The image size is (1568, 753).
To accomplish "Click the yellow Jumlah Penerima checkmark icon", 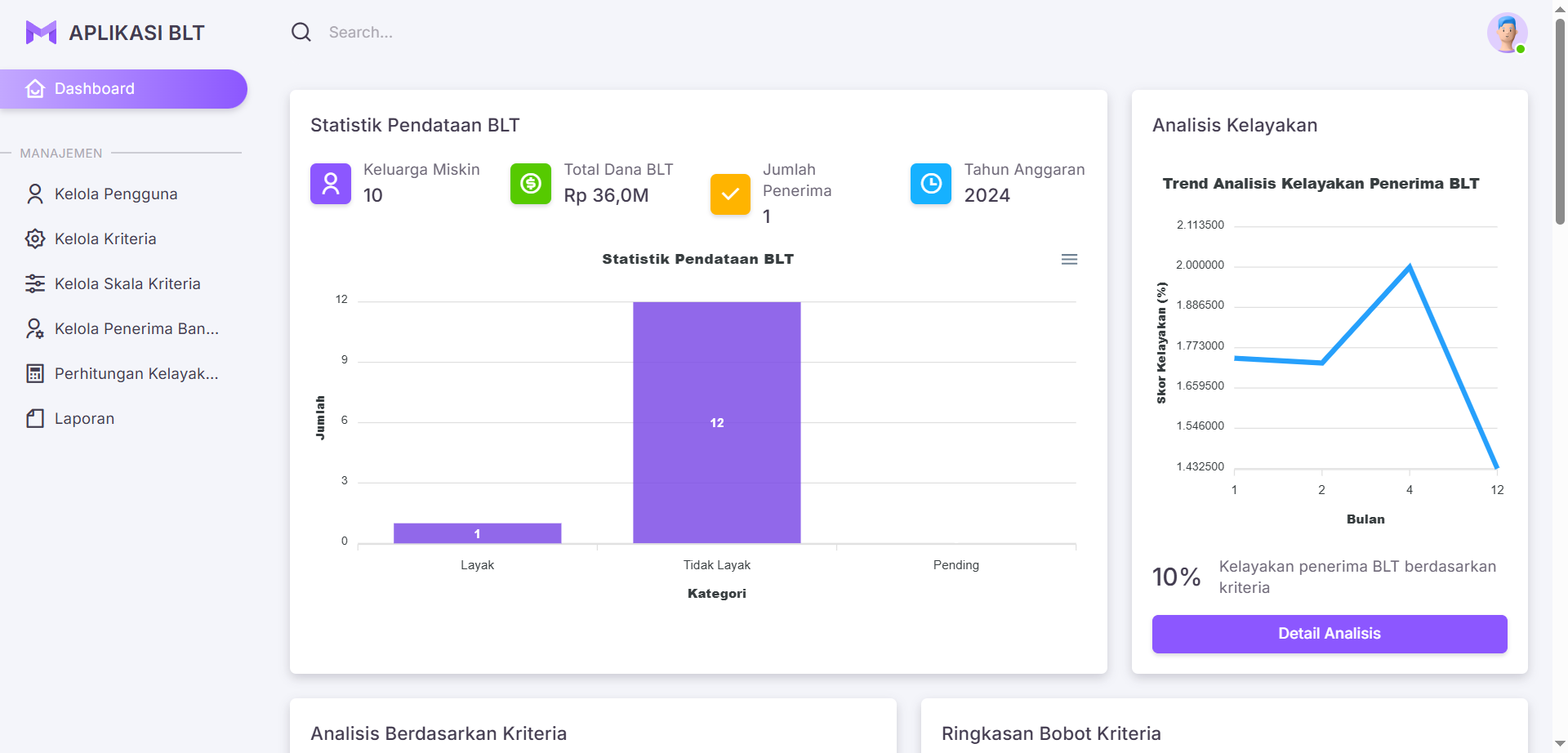I will pos(730,194).
